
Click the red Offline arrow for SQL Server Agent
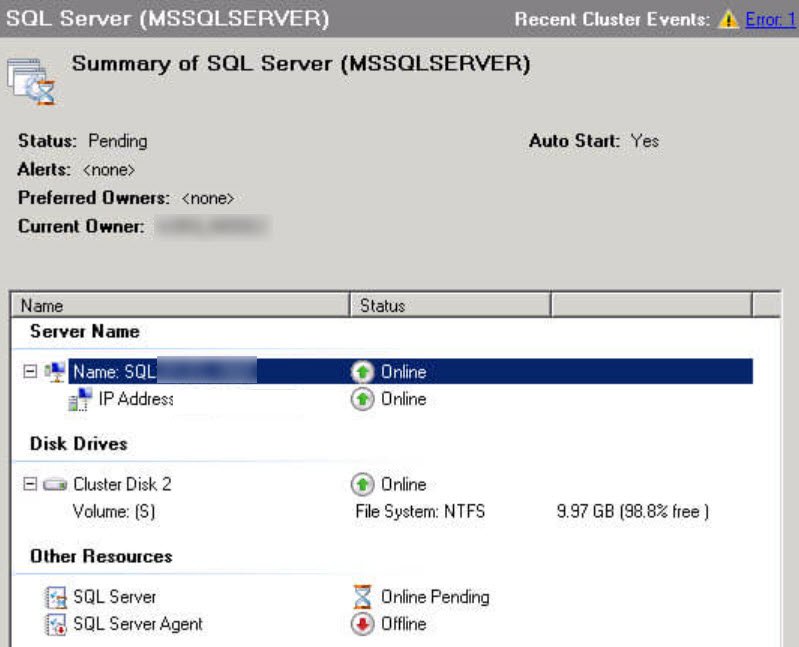(362, 624)
